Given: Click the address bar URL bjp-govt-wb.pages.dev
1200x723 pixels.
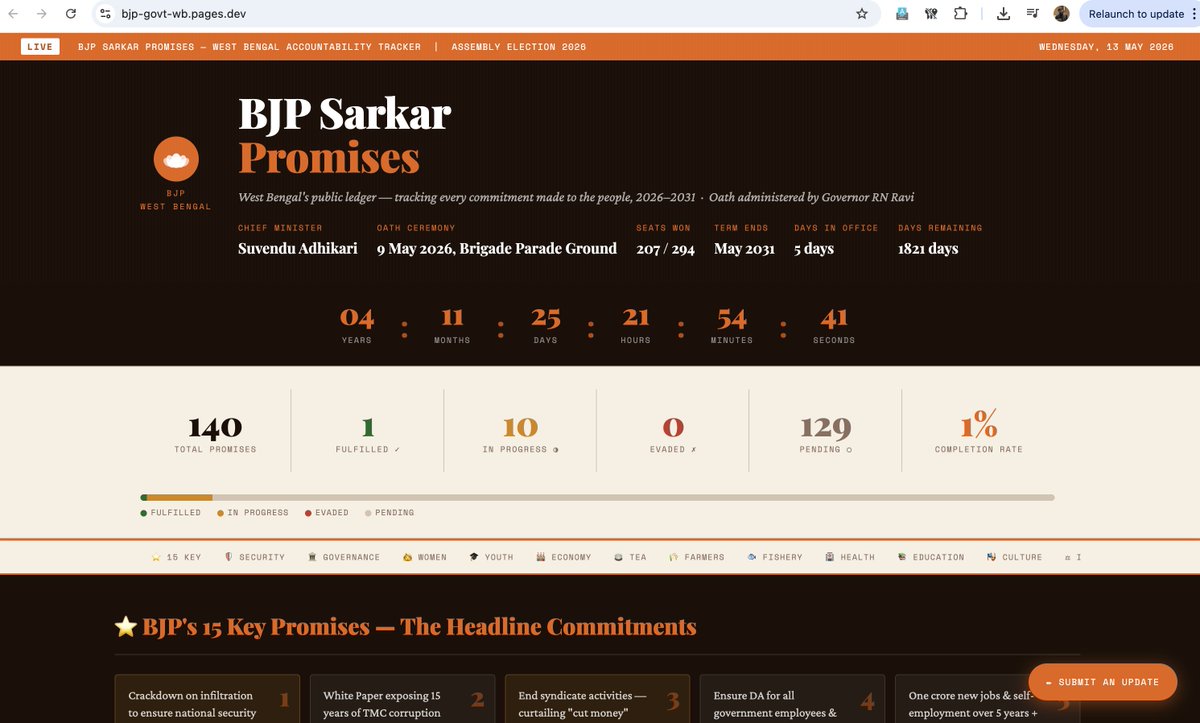Looking at the screenshot, I should coord(184,14).
